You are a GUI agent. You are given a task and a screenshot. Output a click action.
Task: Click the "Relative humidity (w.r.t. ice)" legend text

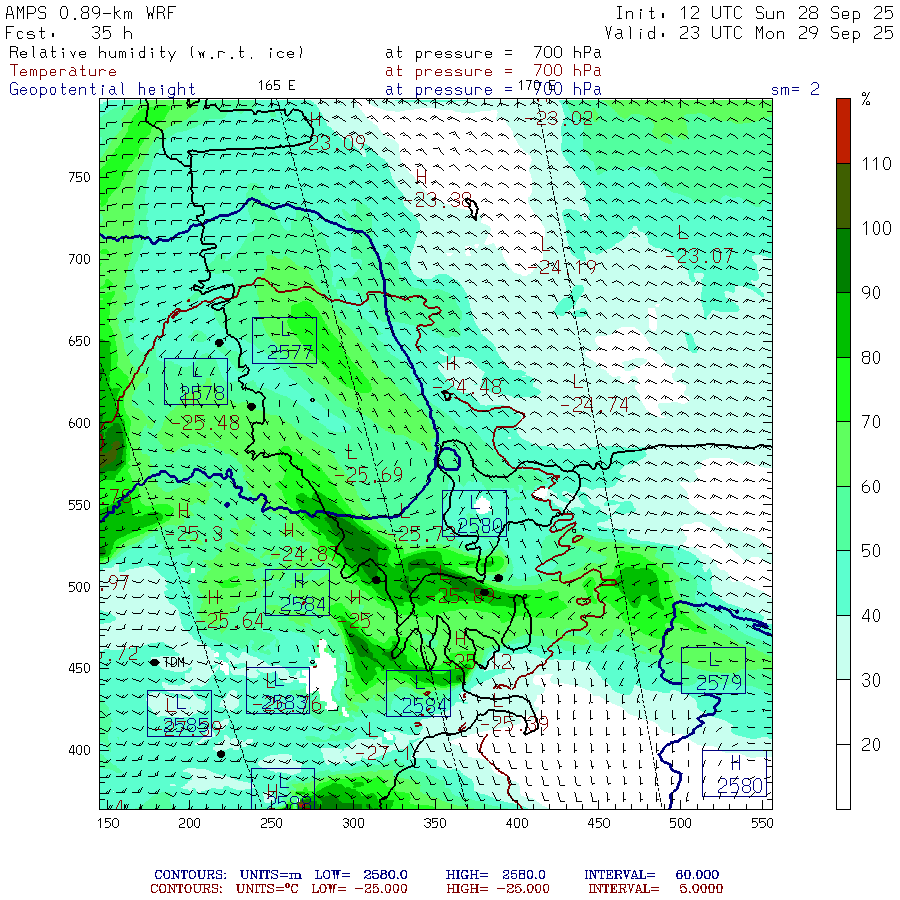click(x=156, y=52)
